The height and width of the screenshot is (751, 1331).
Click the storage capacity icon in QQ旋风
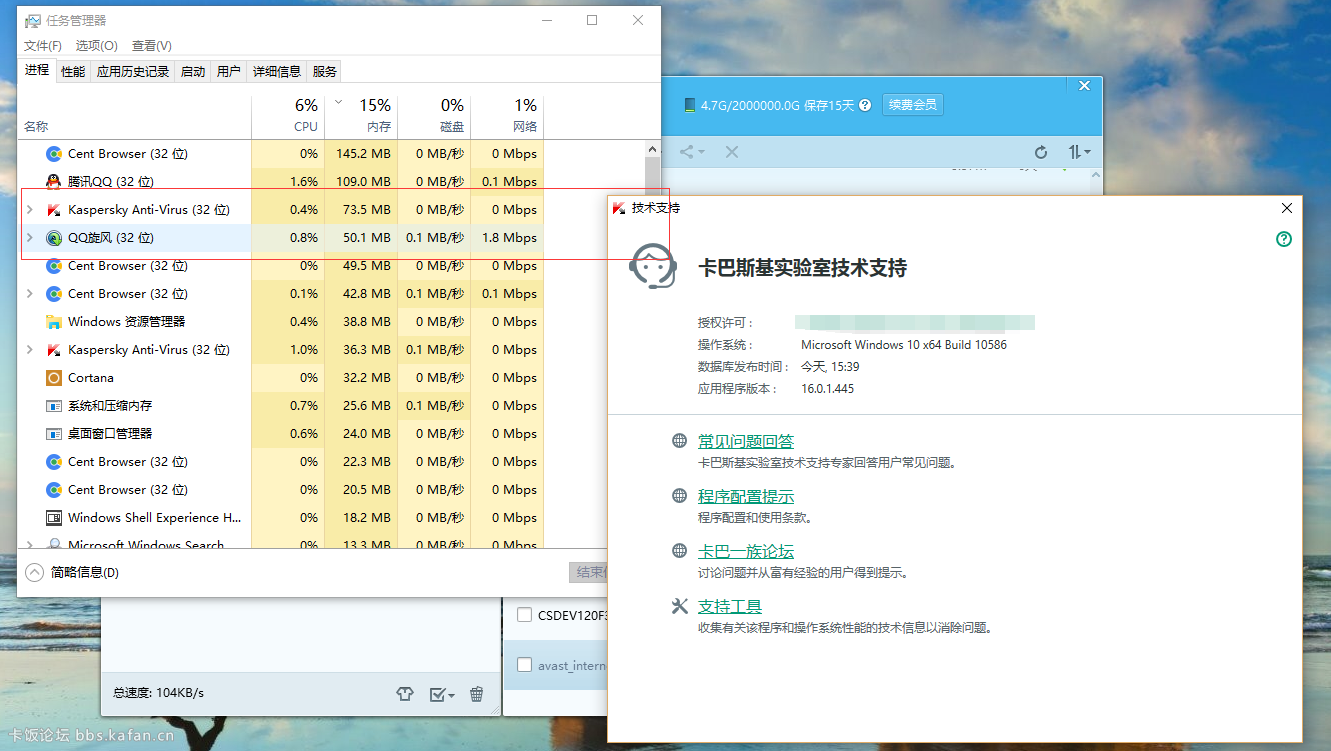tap(689, 105)
